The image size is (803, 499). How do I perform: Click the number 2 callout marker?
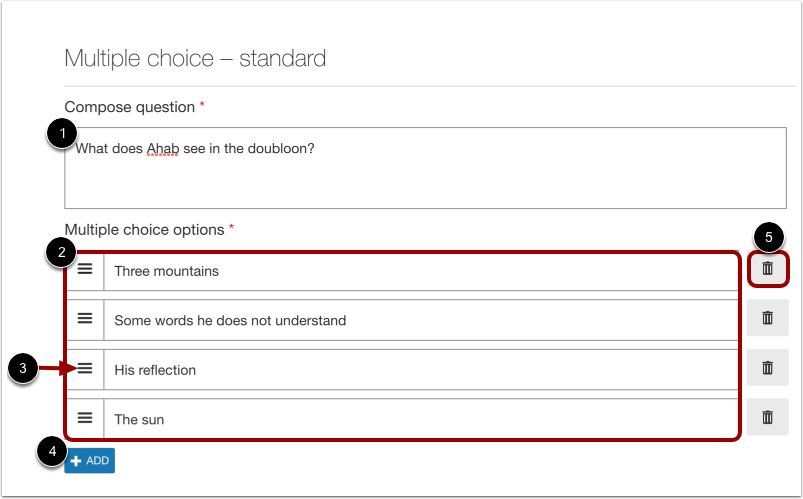tap(61, 252)
